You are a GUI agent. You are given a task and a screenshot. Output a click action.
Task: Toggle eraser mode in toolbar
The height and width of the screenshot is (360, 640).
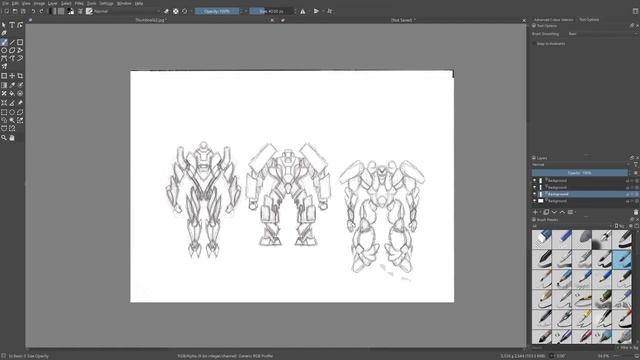(x=166, y=11)
